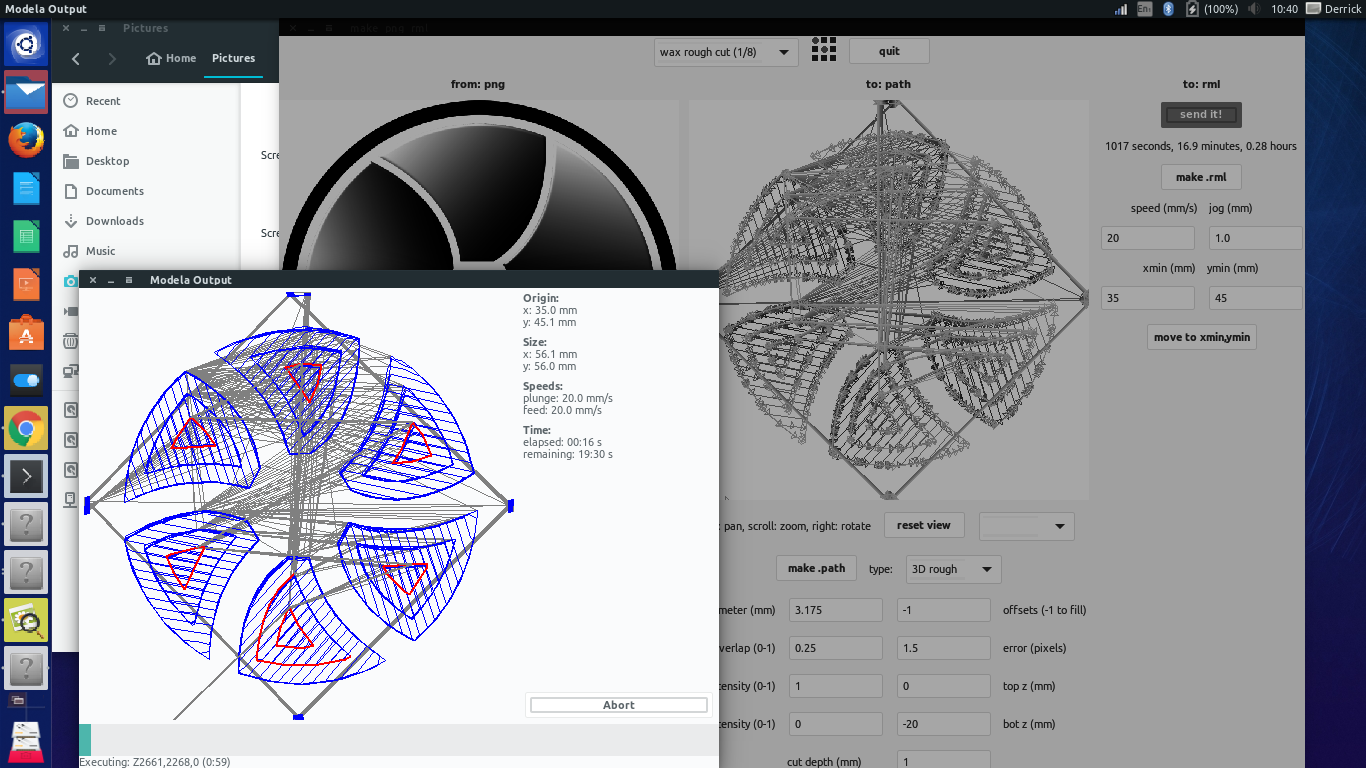Focus the ymin (mm) field
The width and height of the screenshot is (1366, 768).
tap(1256, 298)
